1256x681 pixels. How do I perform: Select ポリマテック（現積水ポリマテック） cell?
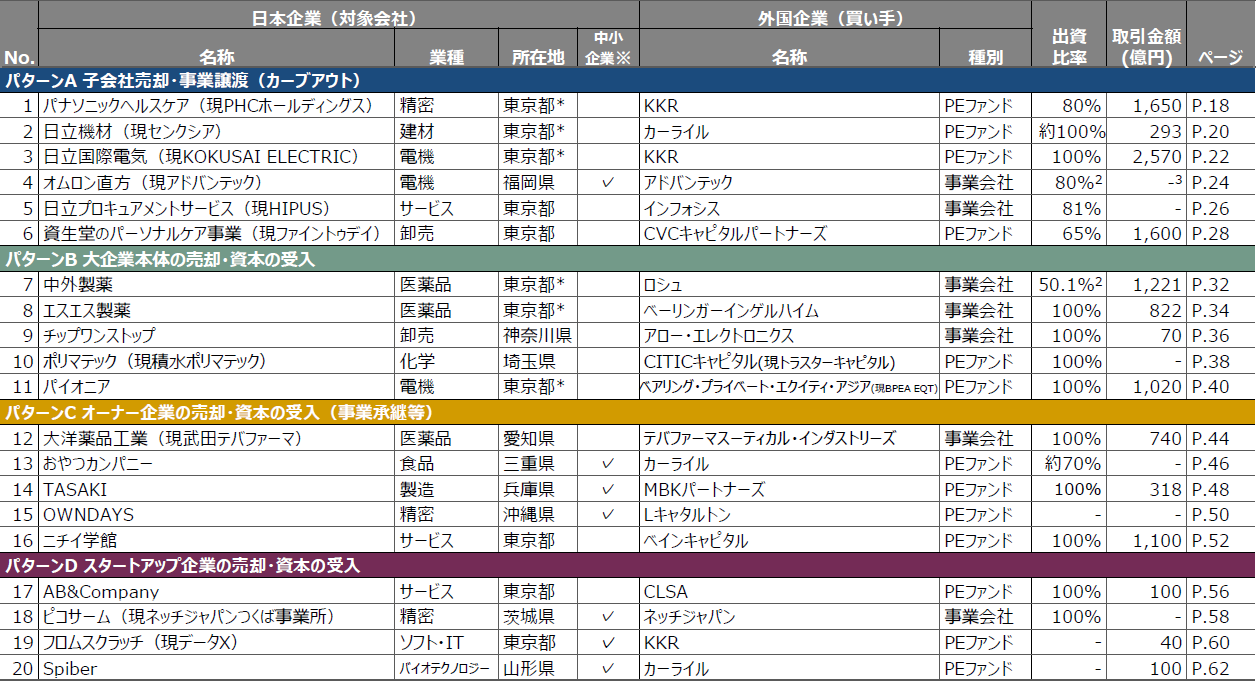(x=217, y=361)
